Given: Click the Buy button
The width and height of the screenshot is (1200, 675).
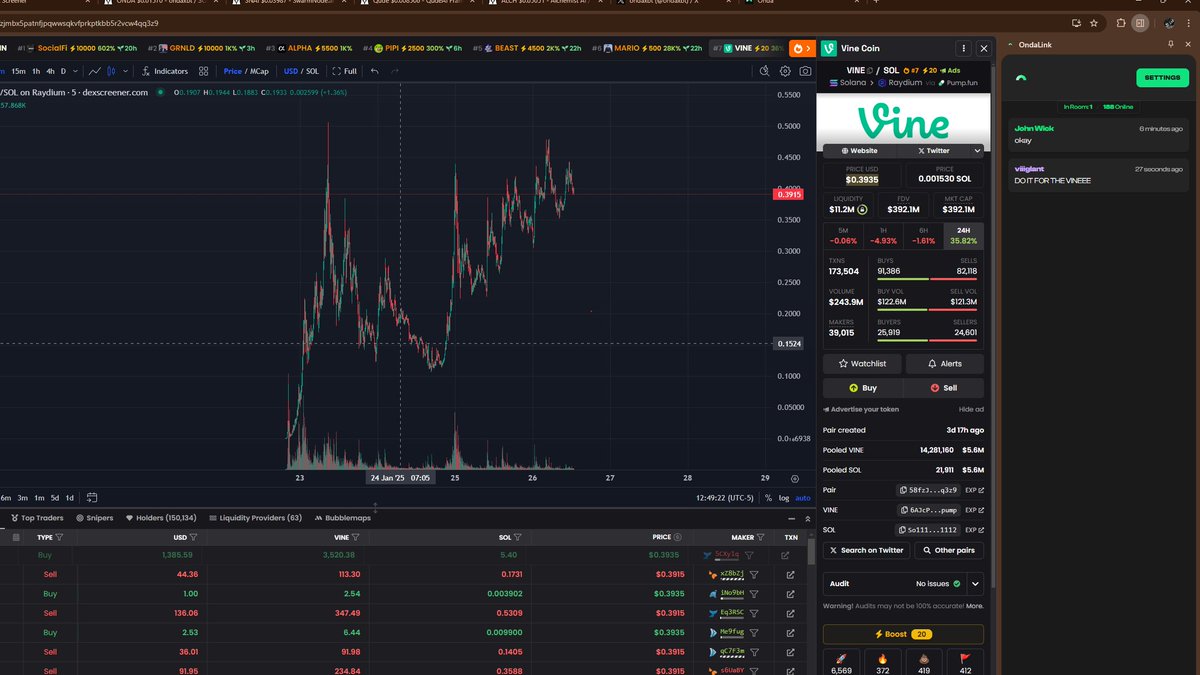Looking at the screenshot, I should (862, 388).
